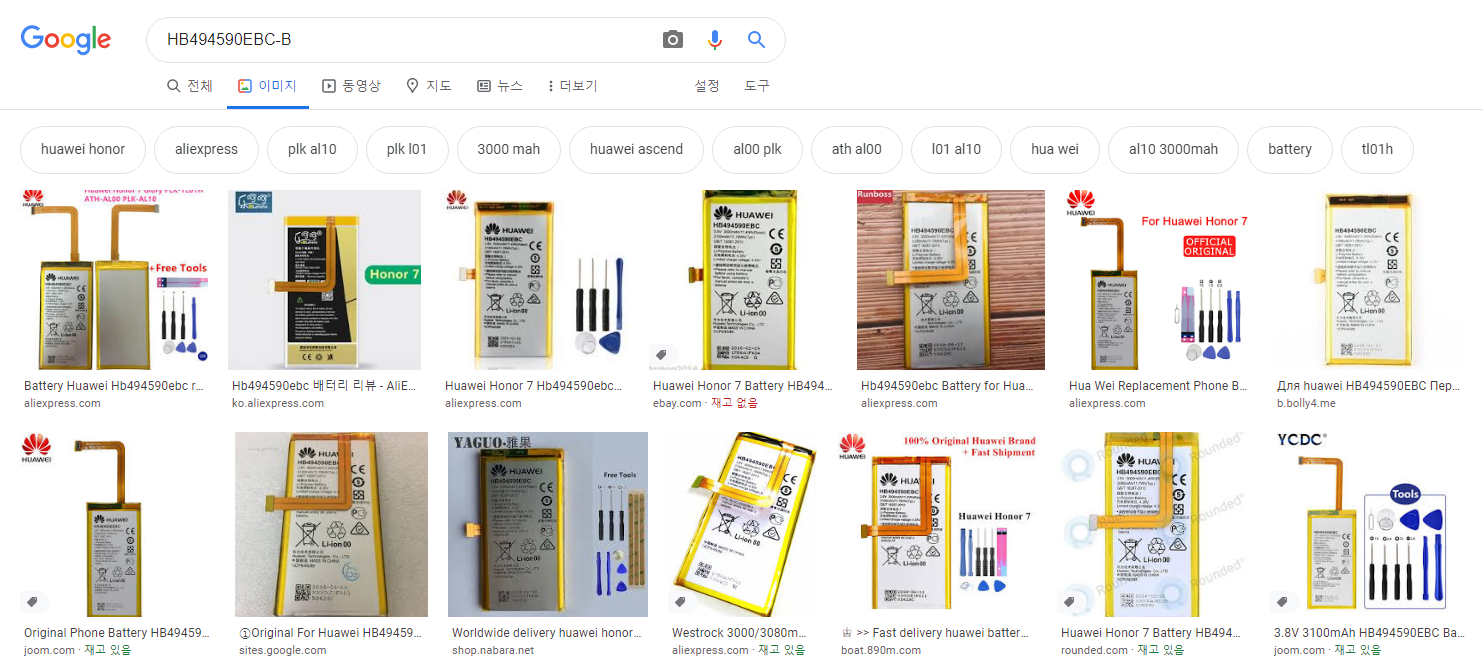Open 'Hua Wei Replacement Phone B...' title
The height and width of the screenshot is (667, 1483).
[1158, 386]
